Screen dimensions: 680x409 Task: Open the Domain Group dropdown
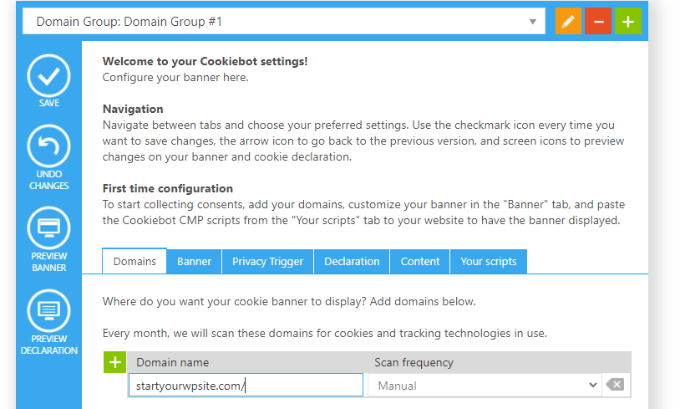tap(284, 21)
